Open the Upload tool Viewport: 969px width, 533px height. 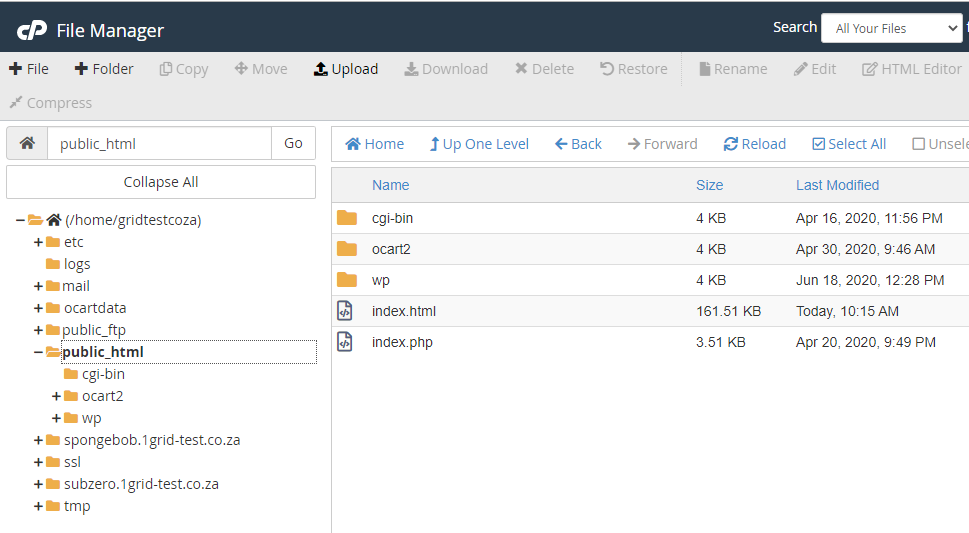(346, 69)
